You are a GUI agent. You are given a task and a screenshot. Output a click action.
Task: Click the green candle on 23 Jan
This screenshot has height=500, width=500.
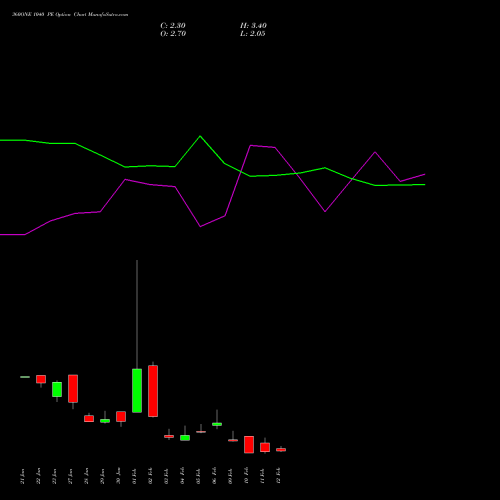click(57, 389)
